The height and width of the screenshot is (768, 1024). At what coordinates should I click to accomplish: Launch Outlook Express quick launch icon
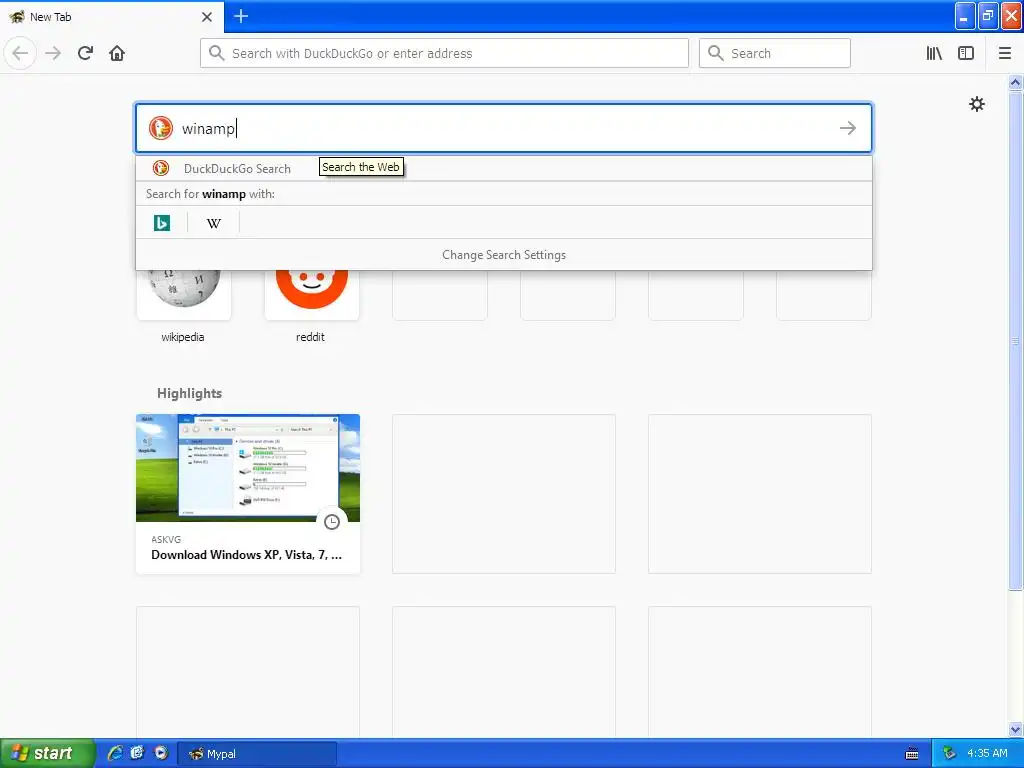(137, 753)
